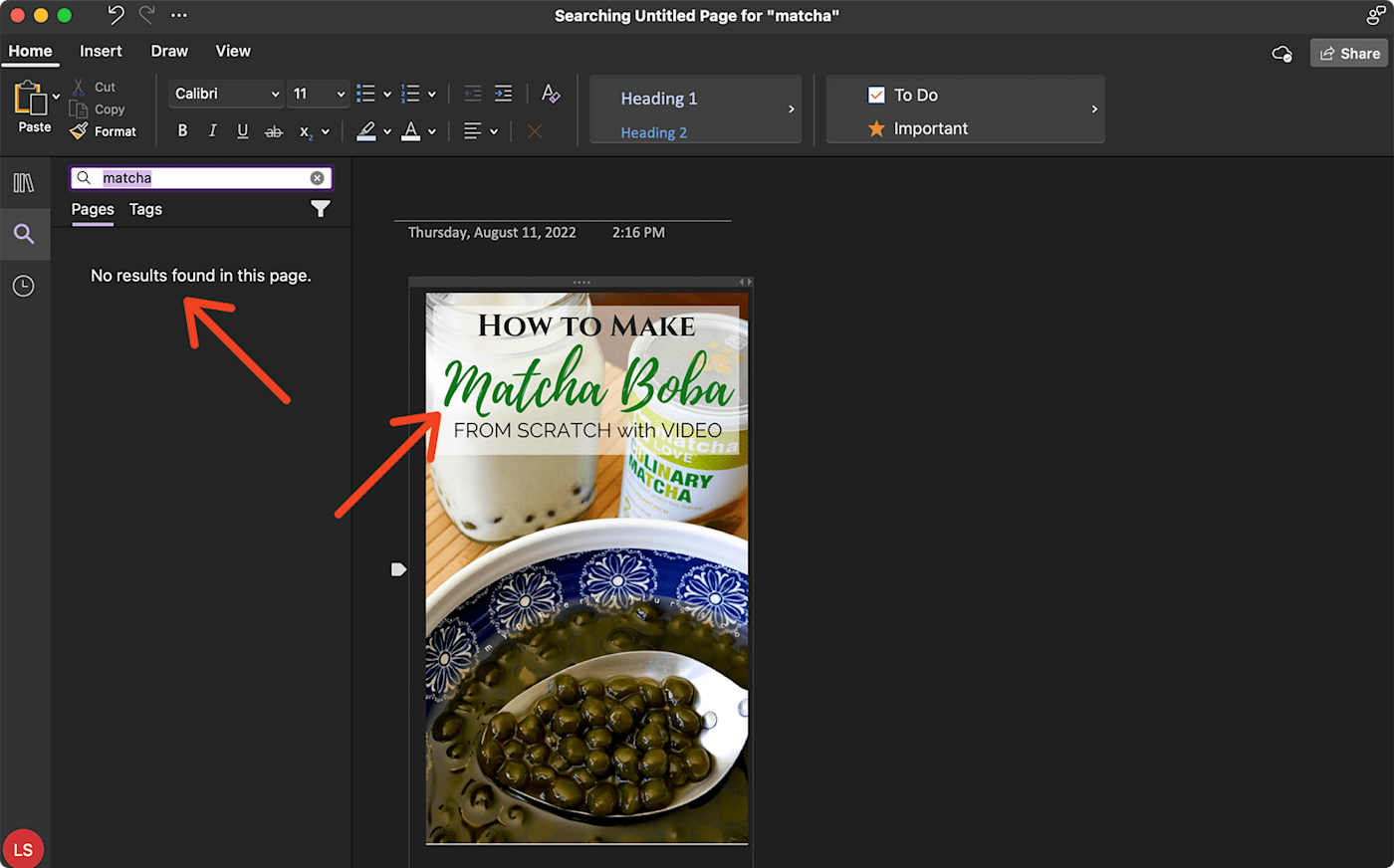Toggle bold formatting
Image resolution: width=1394 pixels, height=868 pixels.
pyautogui.click(x=182, y=131)
